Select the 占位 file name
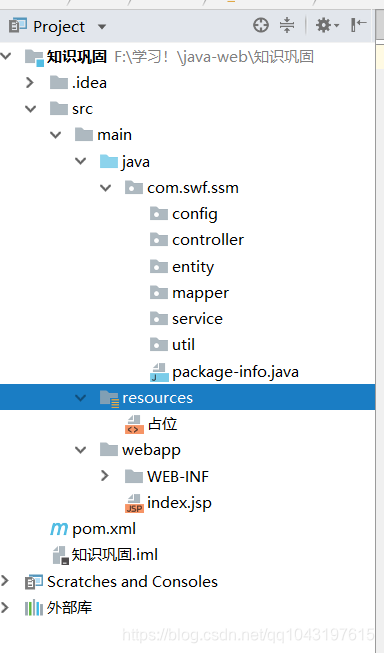The width and height of the screenshot is (384, 653). tap(162, 424)
